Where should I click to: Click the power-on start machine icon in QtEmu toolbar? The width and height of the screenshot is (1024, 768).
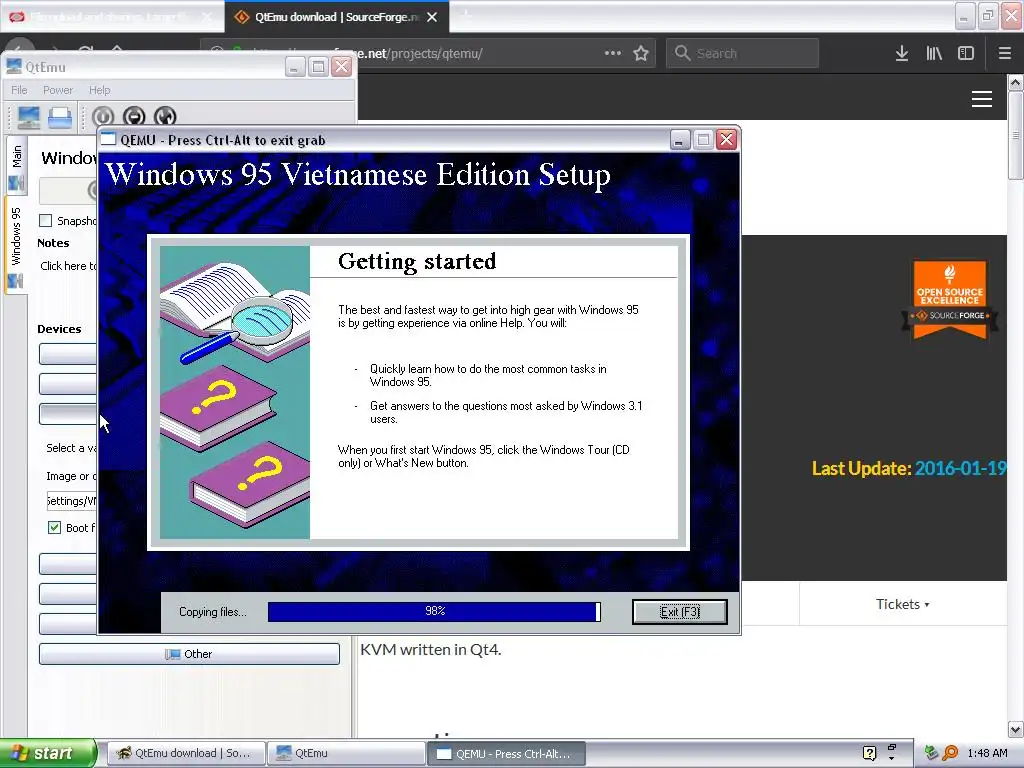point(103,117)
